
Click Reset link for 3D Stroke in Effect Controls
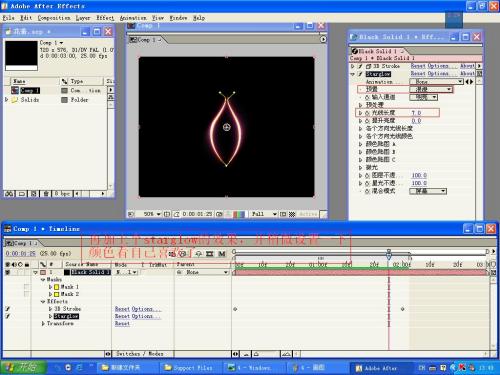(418, 66)
